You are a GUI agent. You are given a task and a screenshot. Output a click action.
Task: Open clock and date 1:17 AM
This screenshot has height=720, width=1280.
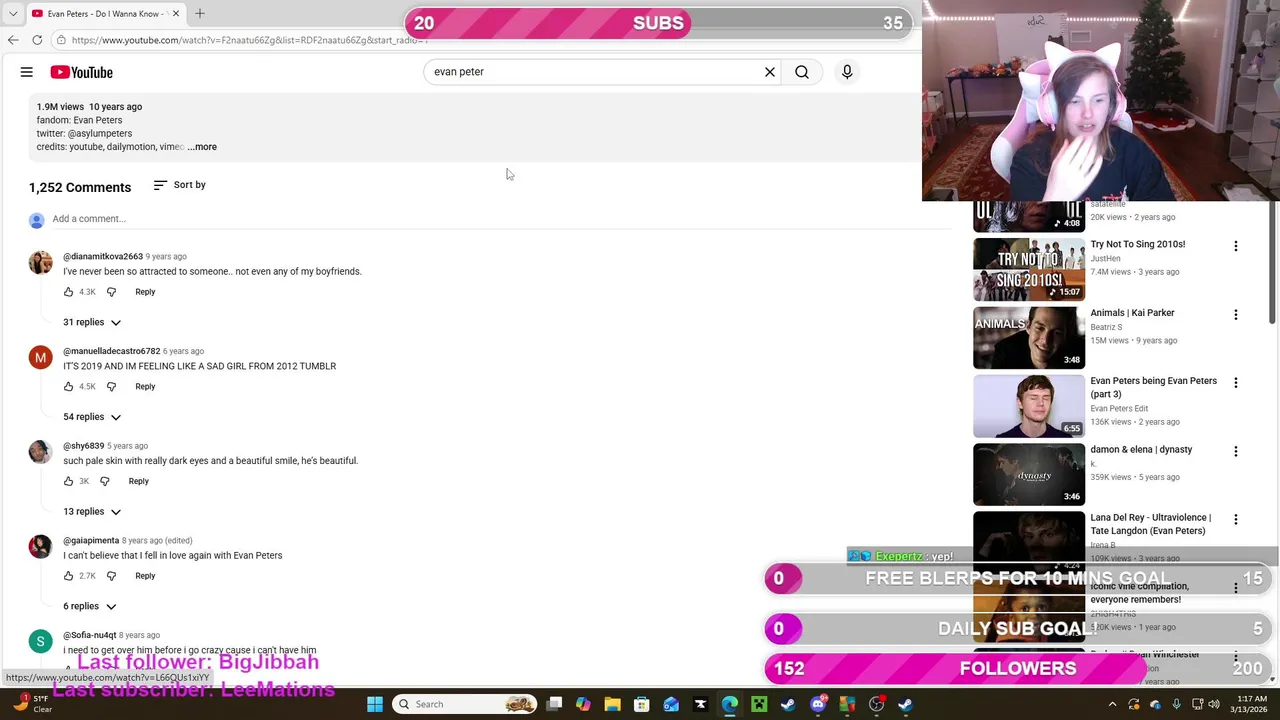tap(1248, 704)
